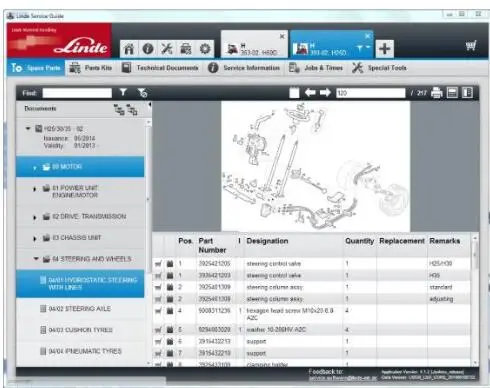Open the Info icon beside Home
Viewport: 490px width, 388px height.
(148, 49)
